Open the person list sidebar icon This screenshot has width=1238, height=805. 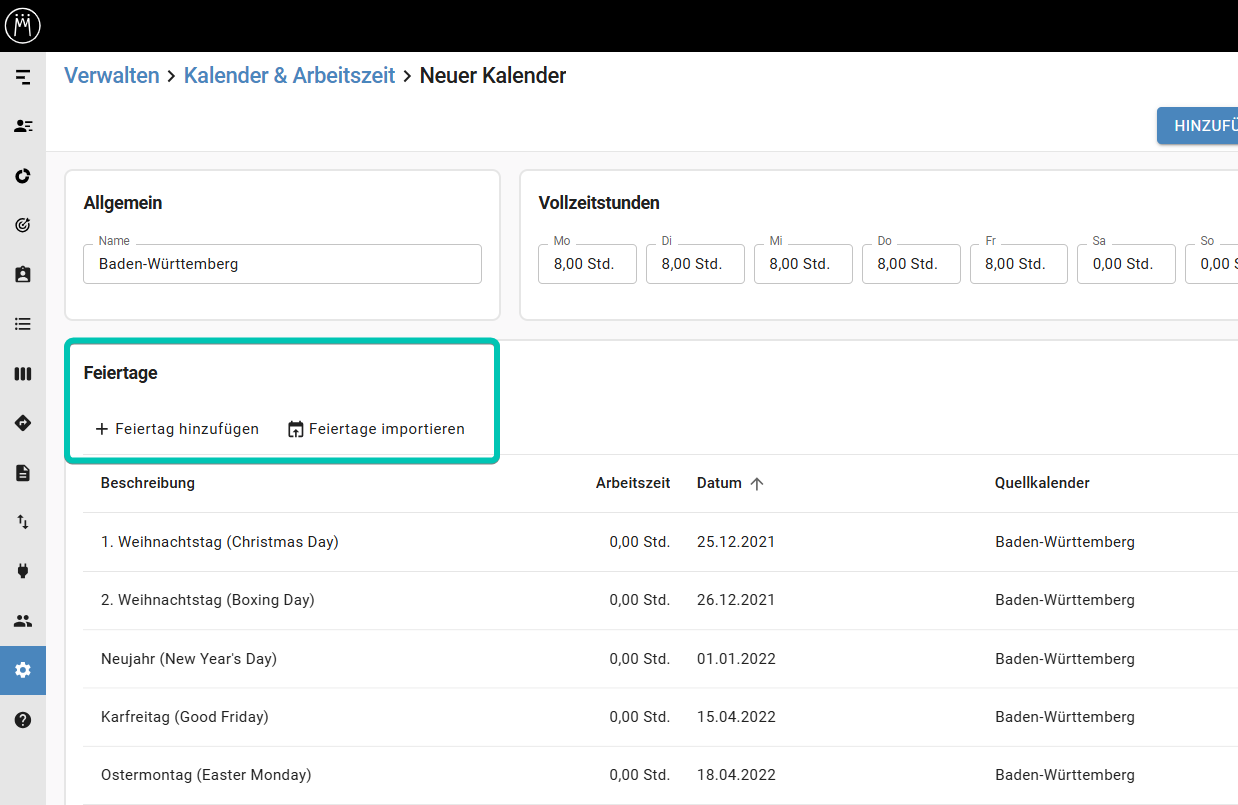tap(23, 126)
